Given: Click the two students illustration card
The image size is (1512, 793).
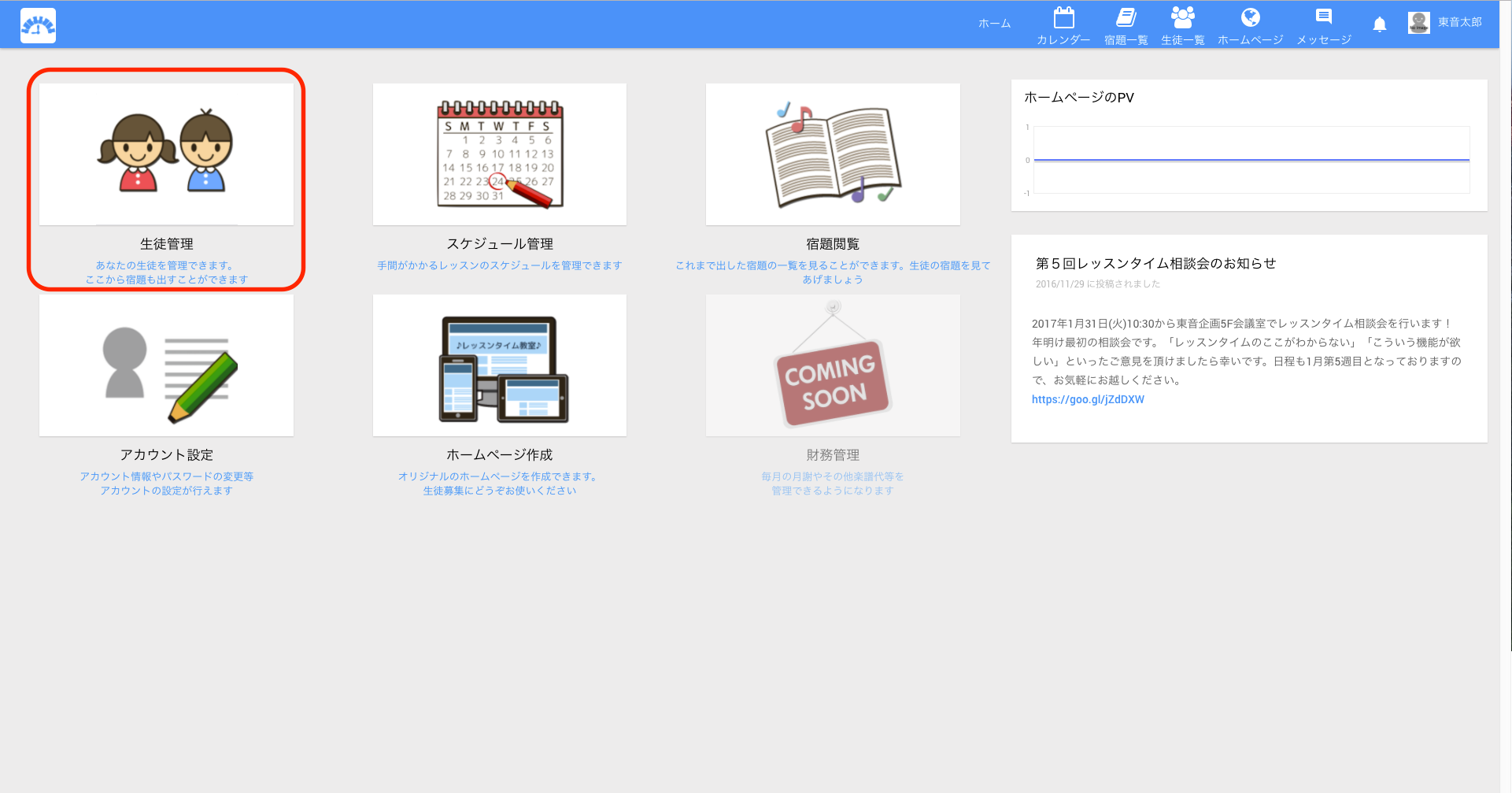Looking at the screenshot, I should click(166, 154).
